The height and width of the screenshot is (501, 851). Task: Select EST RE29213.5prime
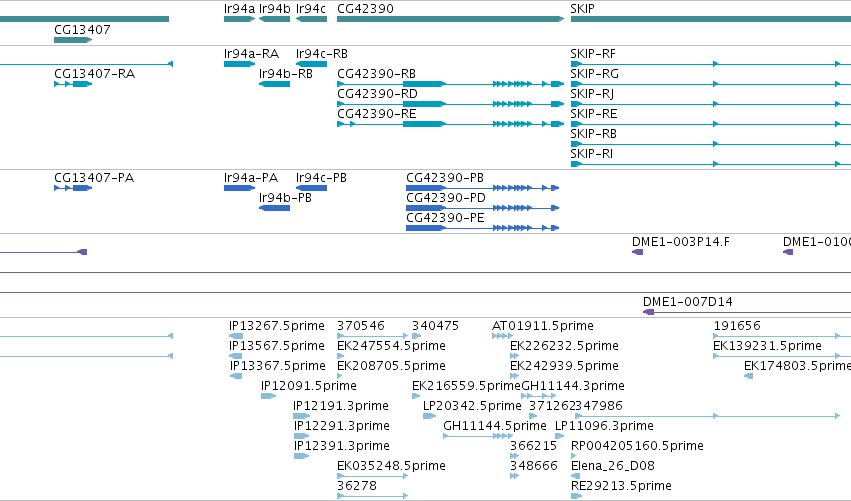click(x=576, y=496)
